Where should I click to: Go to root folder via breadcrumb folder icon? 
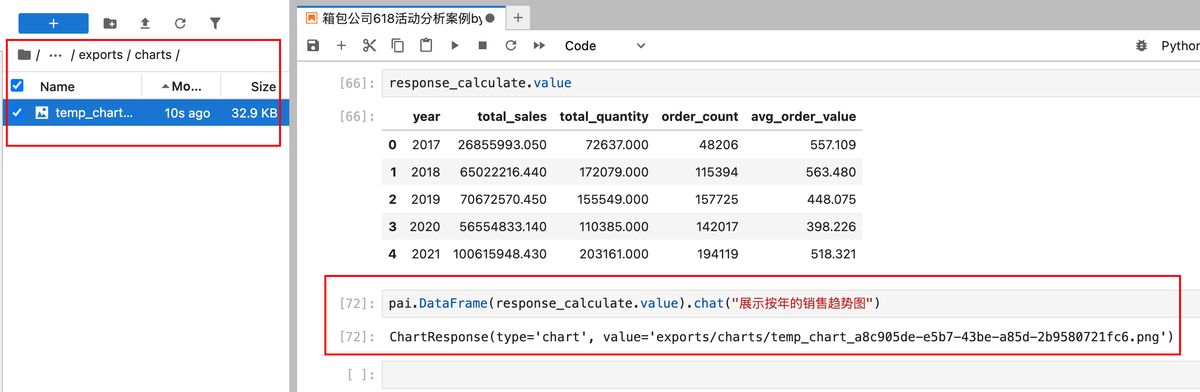pyautogui.click(x=24, y=54)
